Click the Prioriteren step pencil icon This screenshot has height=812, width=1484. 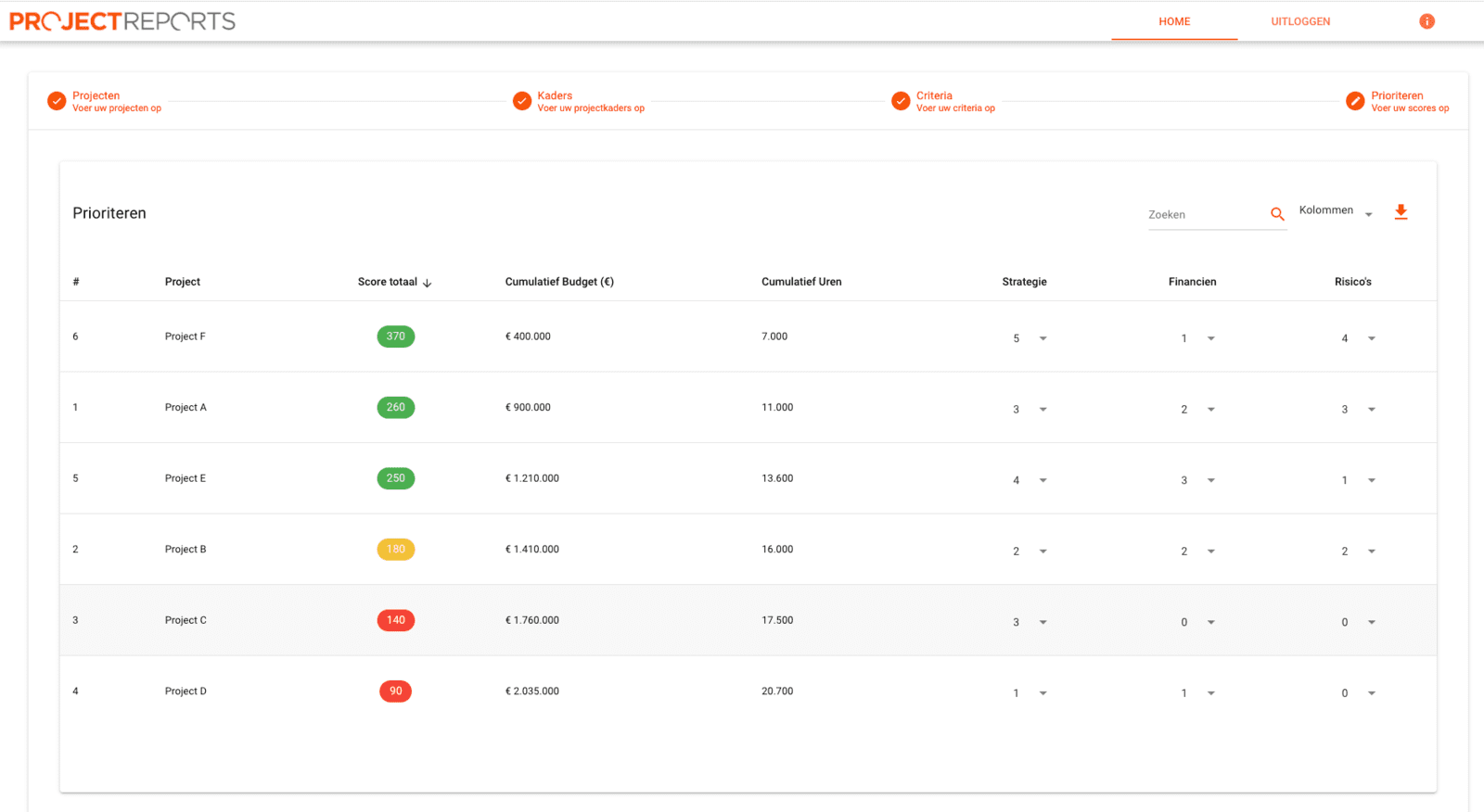point(1355,101)
